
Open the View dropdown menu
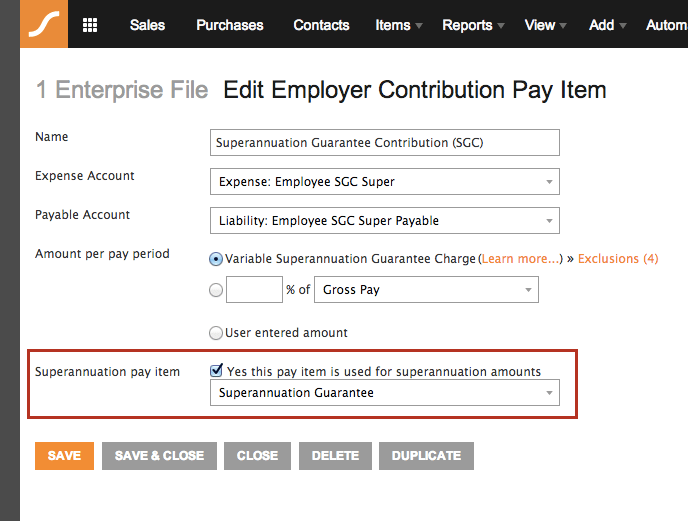(545, 25)
